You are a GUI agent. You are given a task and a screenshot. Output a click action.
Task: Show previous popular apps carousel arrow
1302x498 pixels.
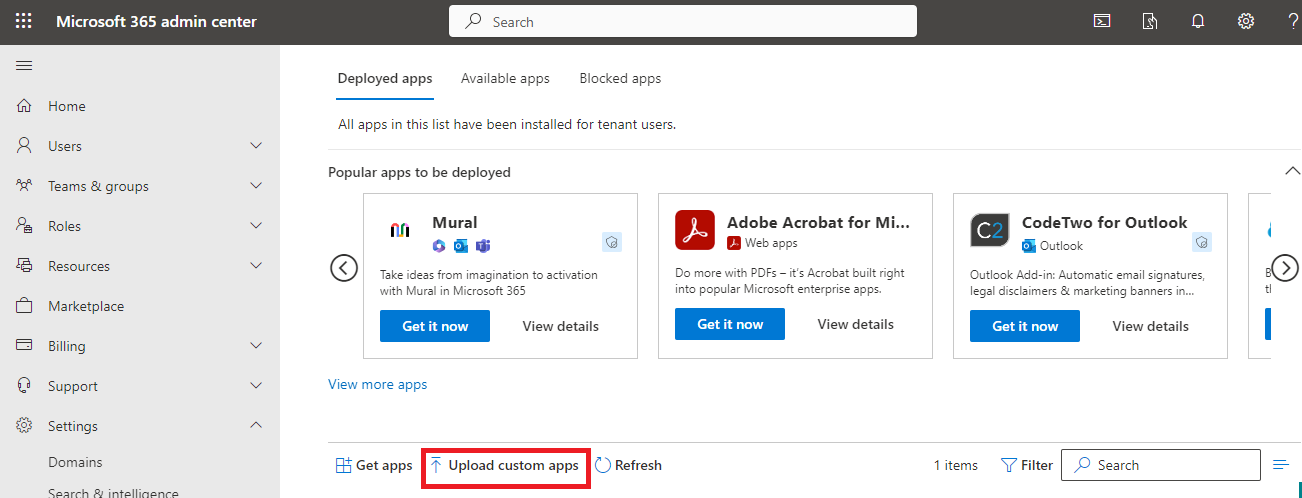pos(344,268)
